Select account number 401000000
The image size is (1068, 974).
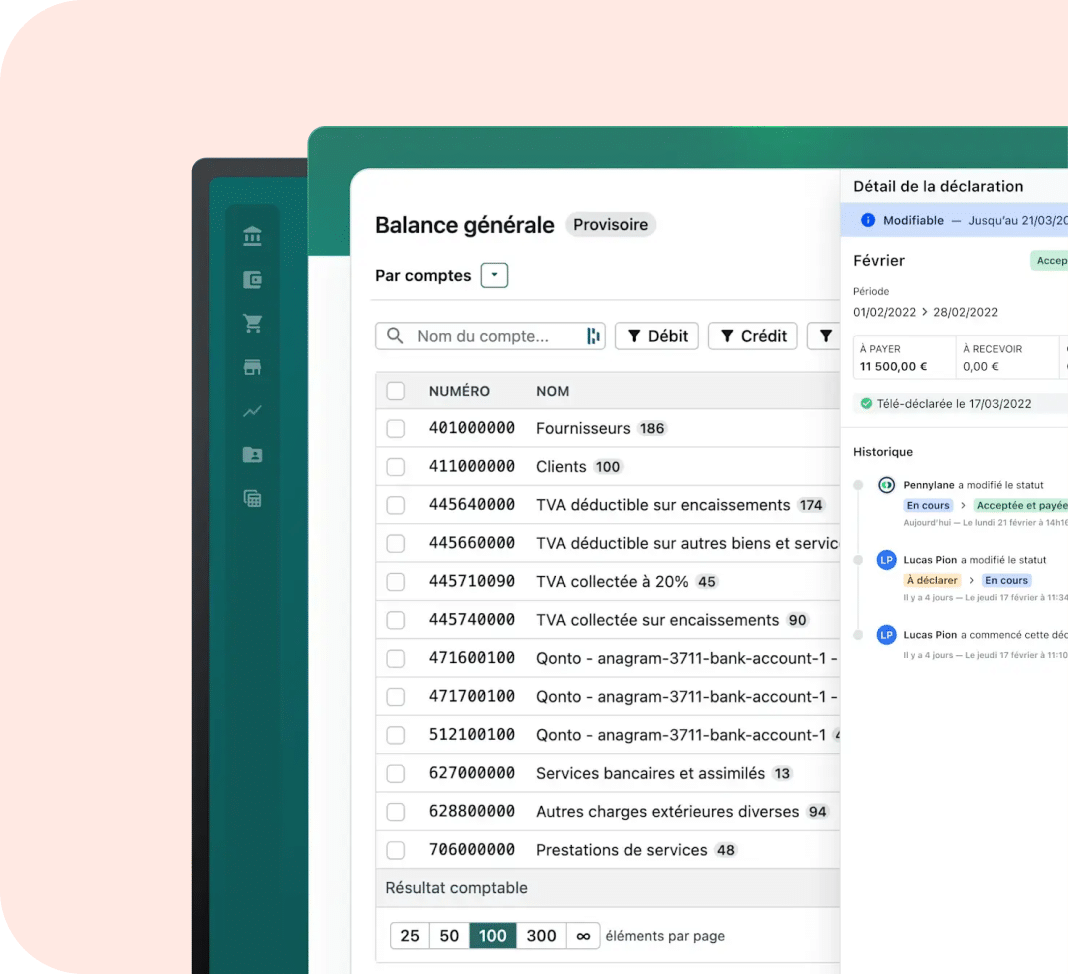471,428
